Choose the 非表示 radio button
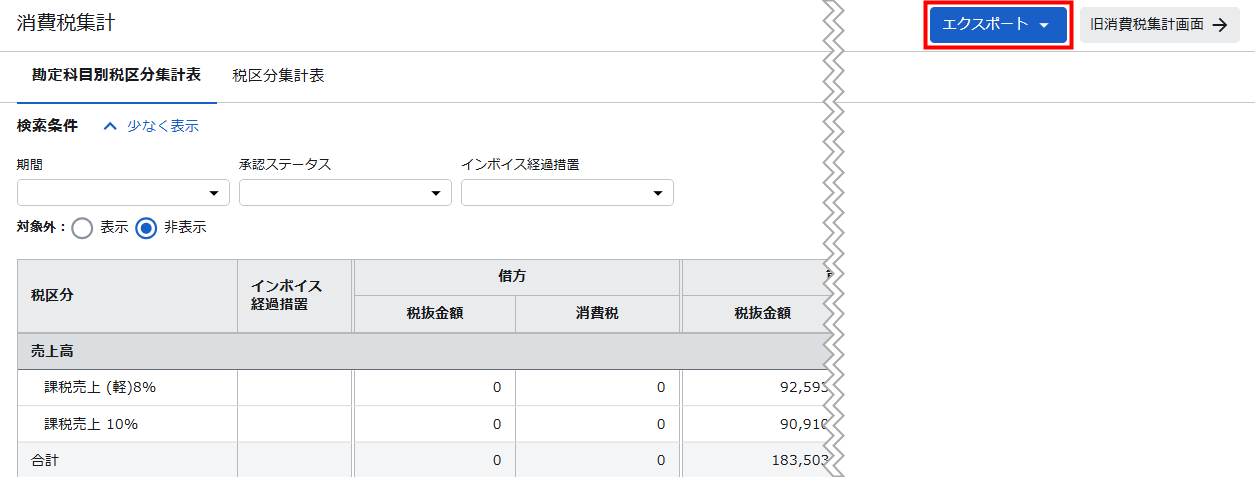The image size is (1255, 477). point(147,228)
